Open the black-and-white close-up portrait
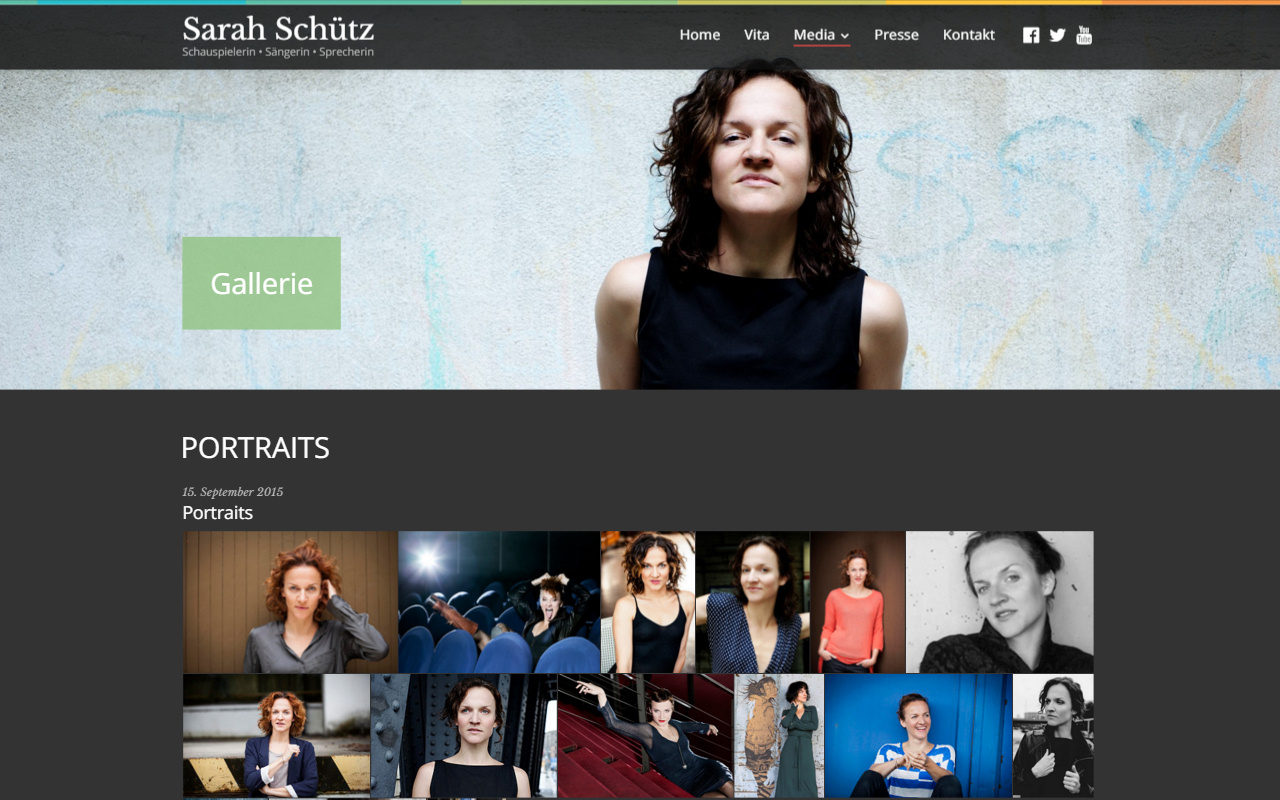The height and width of the screenshot is (800, 1280). (x=999, y=602)
